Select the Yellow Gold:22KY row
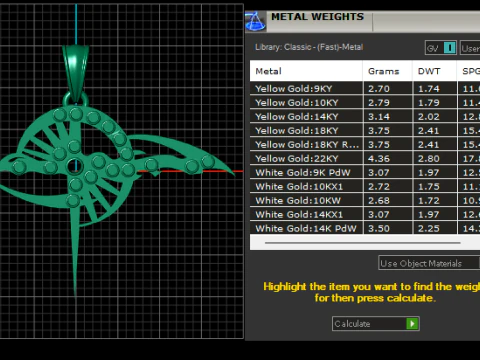Viewport: 480px width, 360px height. click(365, 159)
